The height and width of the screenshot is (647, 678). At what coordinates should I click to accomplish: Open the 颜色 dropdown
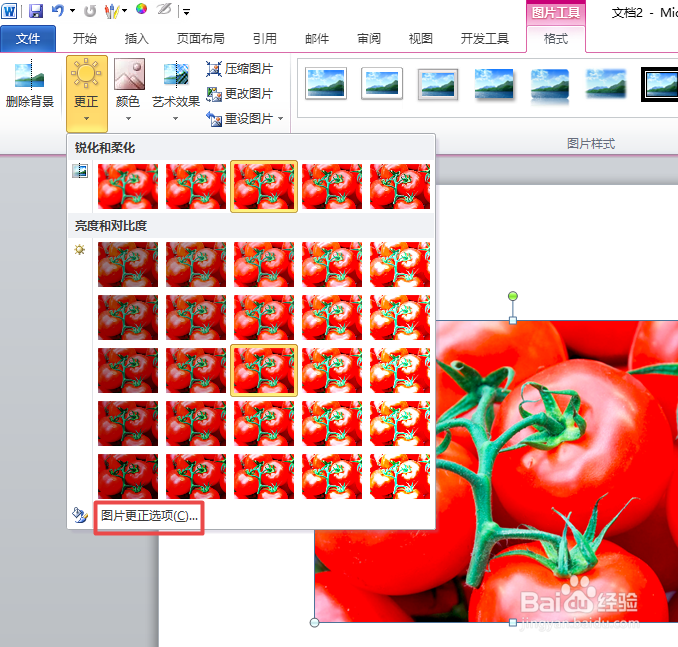(128, 90)
